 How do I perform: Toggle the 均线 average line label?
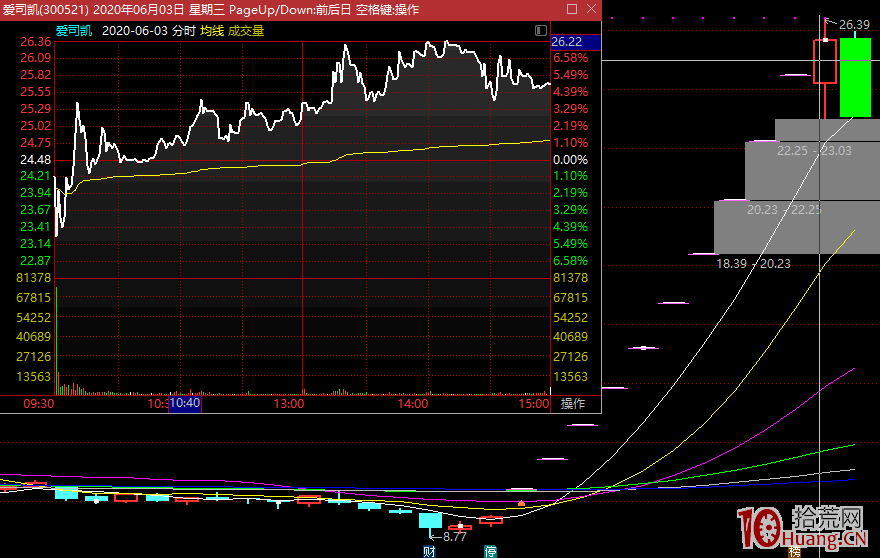click(211, 31)
